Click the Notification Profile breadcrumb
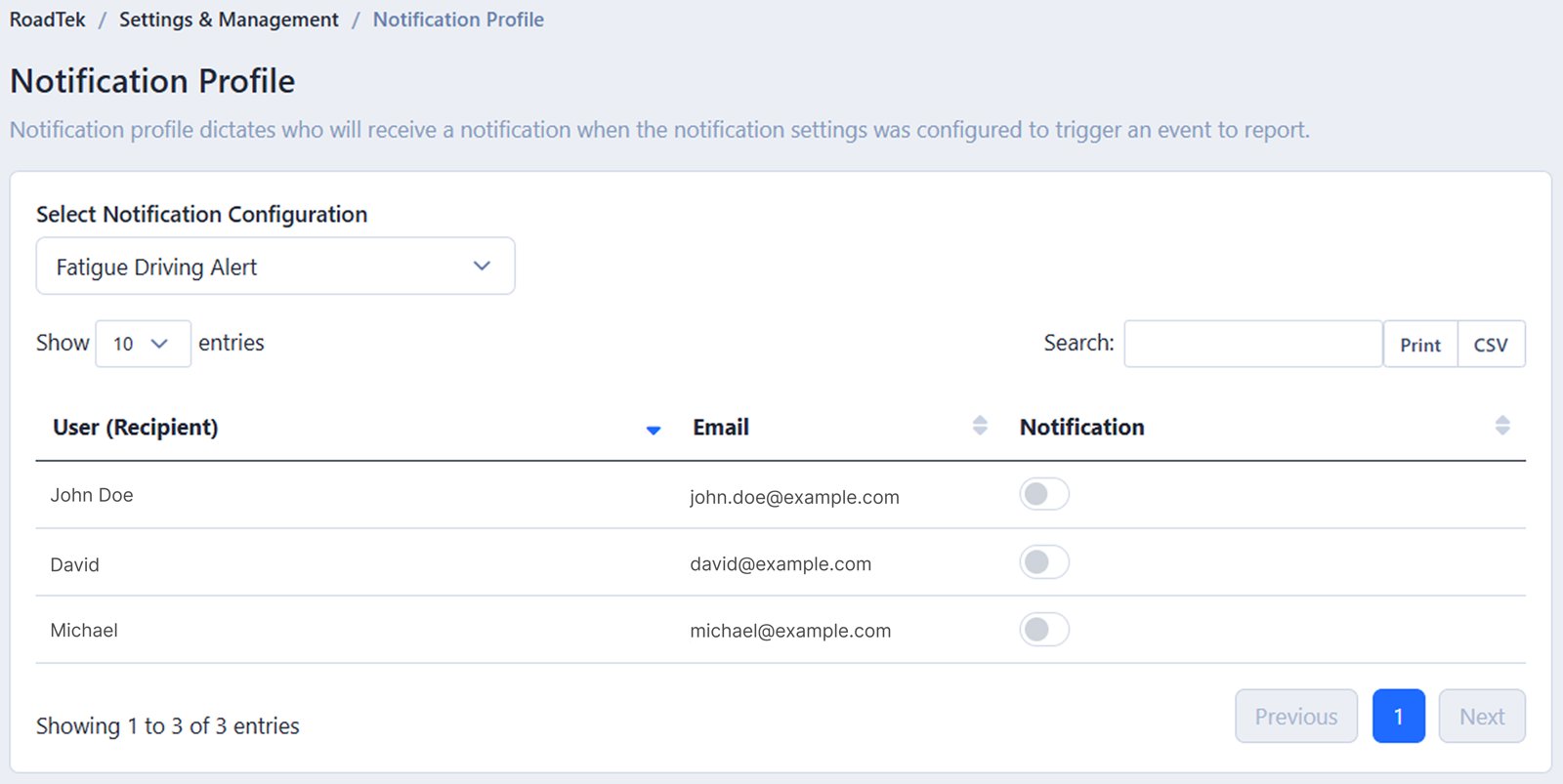This screenshot has height=784, width=1563. pos(458,20)
